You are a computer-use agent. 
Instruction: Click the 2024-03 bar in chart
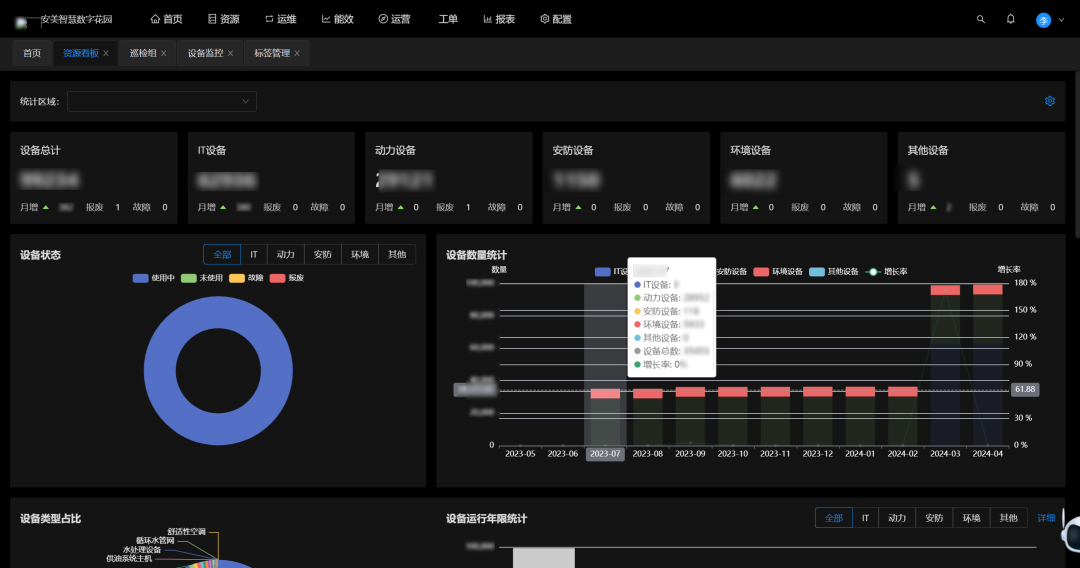point(945,365)
